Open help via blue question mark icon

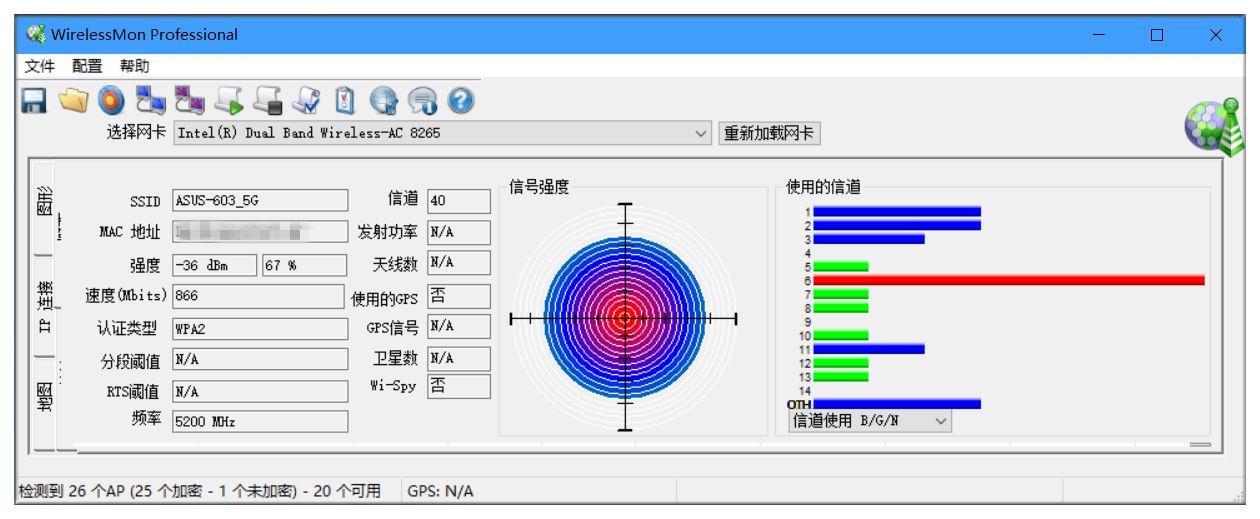click(461, 100)
